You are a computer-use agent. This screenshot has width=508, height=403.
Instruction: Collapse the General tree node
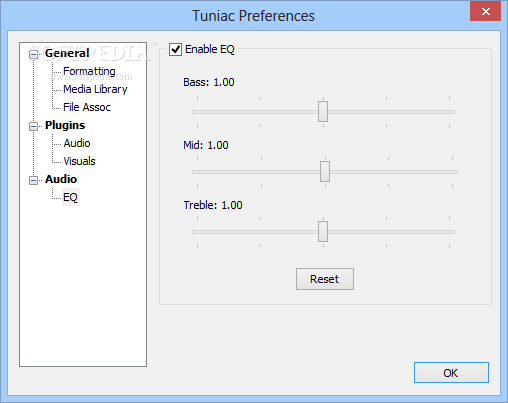(x=33, y=54)
